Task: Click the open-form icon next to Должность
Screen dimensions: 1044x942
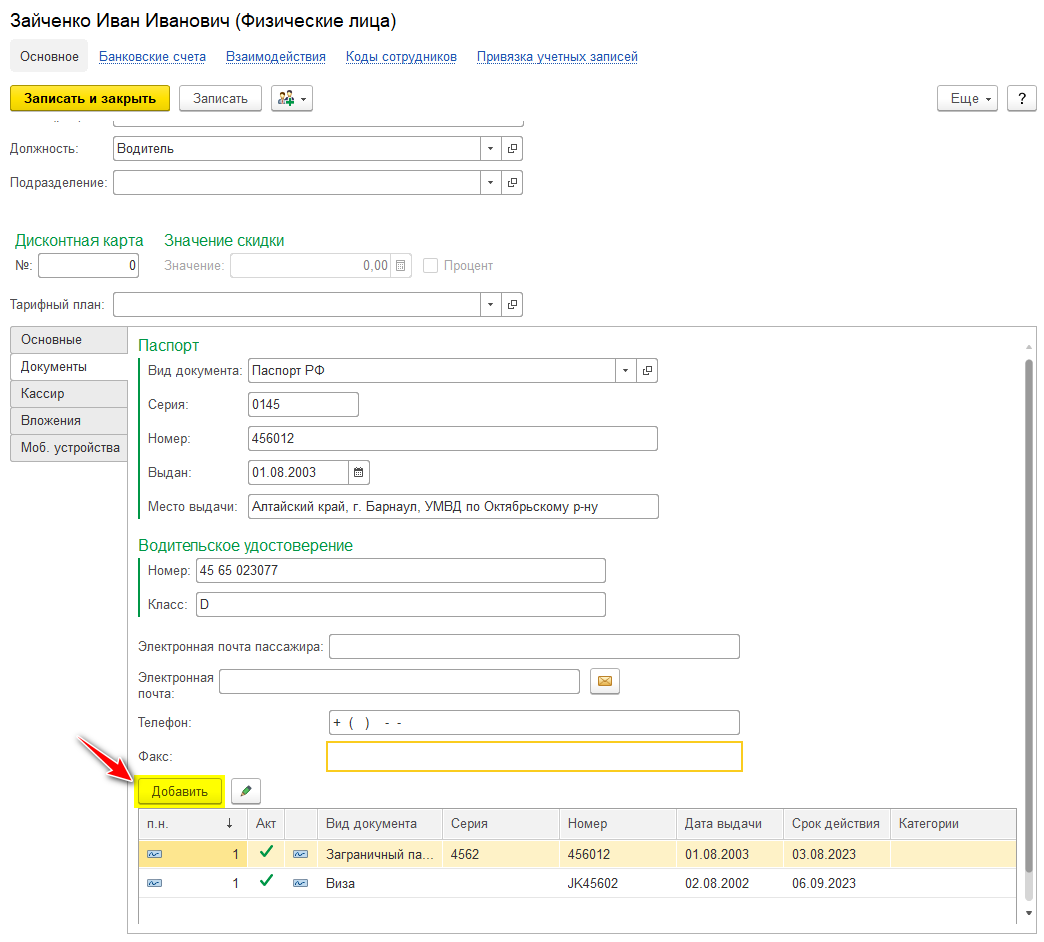Action: (512, 149)
